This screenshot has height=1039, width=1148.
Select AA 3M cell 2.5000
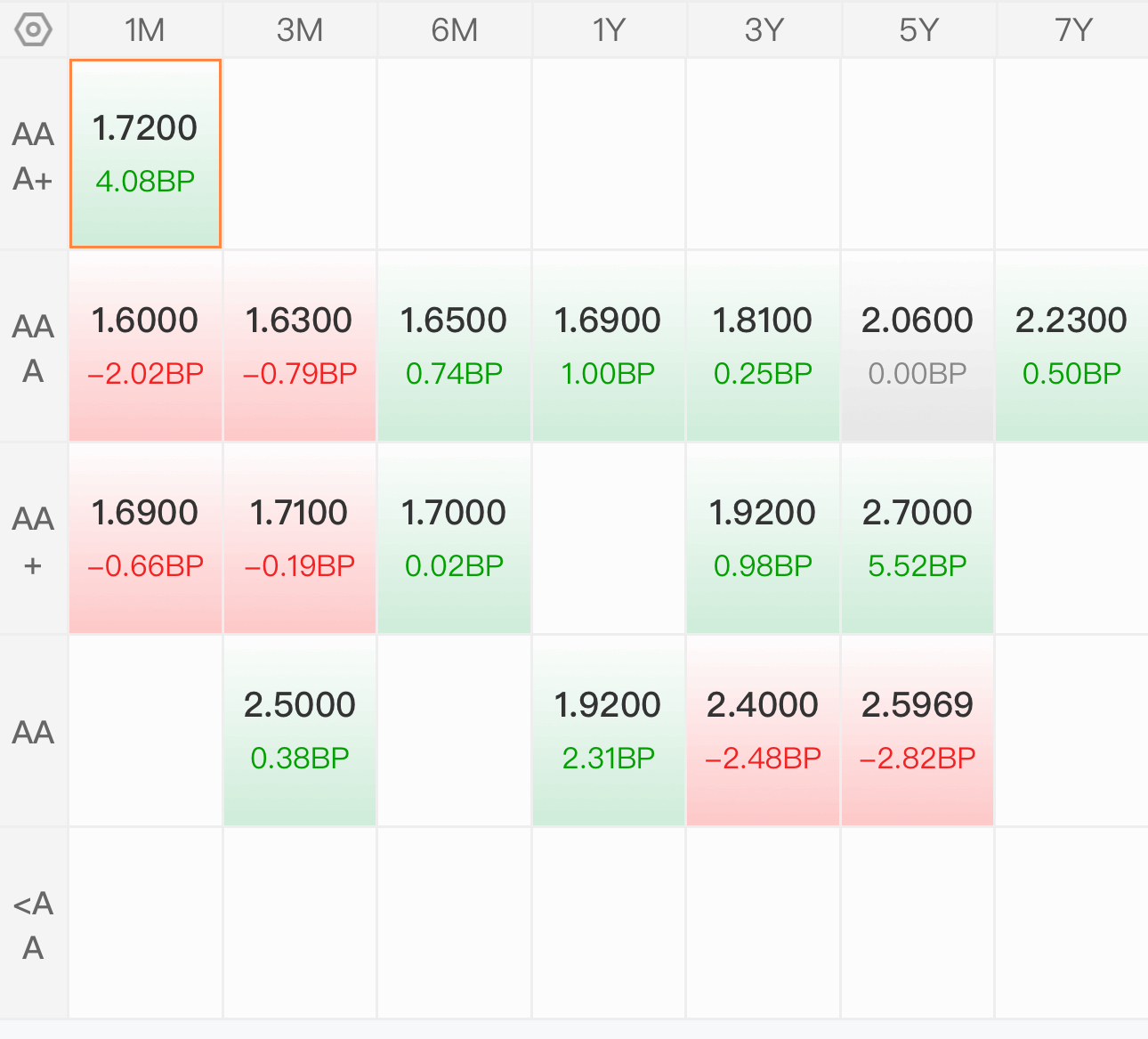pyautogui.click(x=300, y=730)
